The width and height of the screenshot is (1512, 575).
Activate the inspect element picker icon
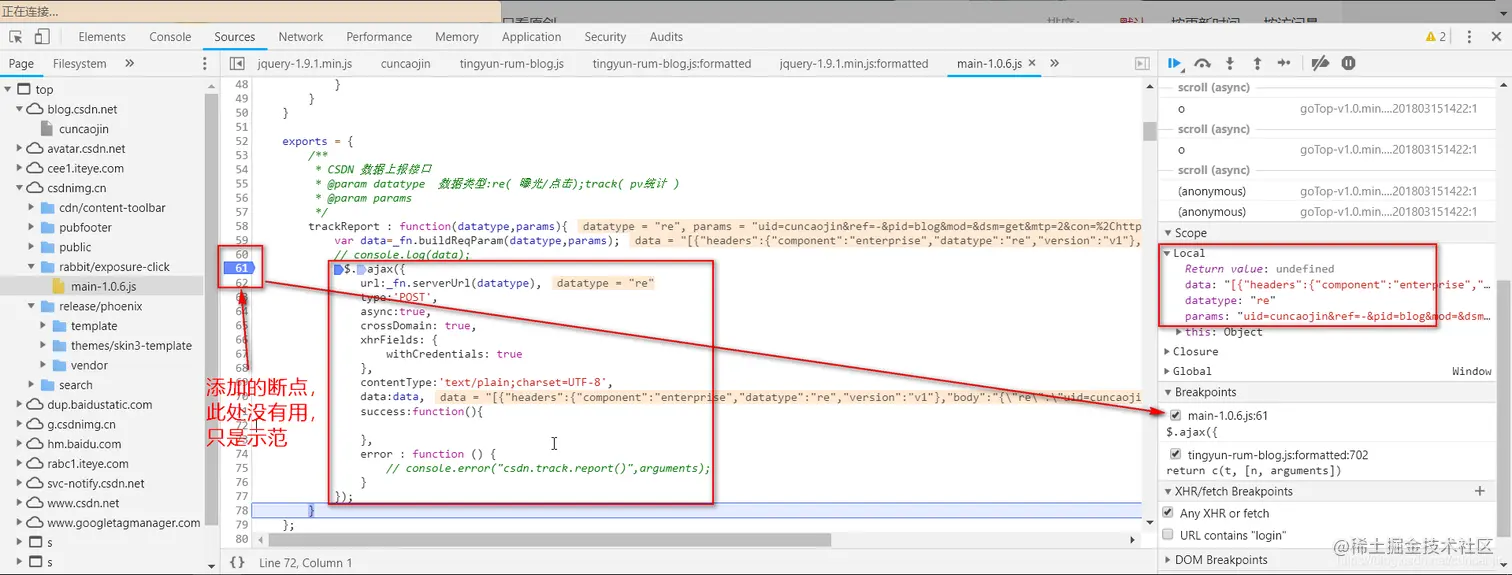(x=16, y=37)
